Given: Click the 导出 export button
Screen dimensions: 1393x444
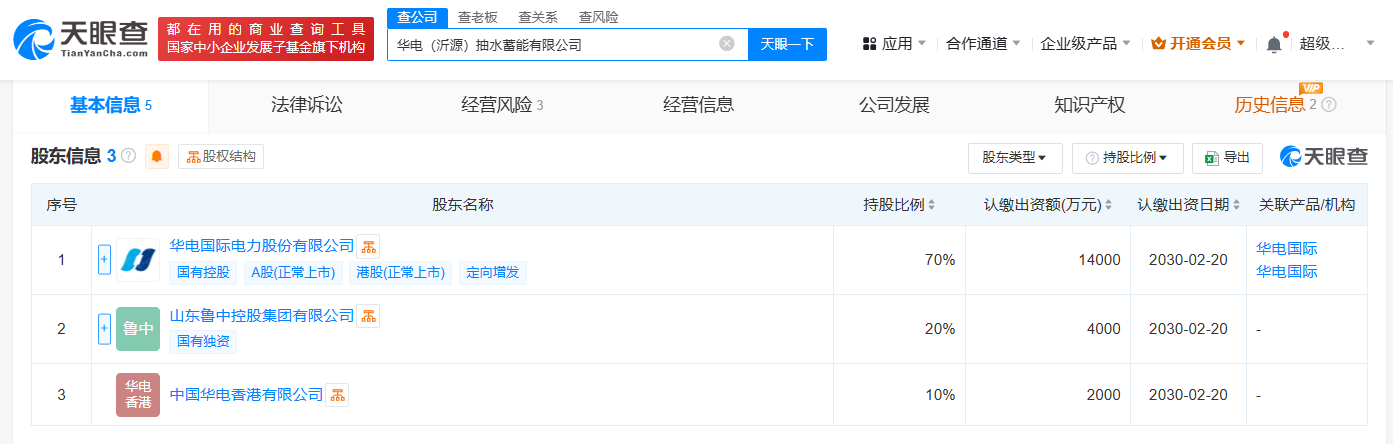Looking at the screenshot, I should tap(1227, 158).
